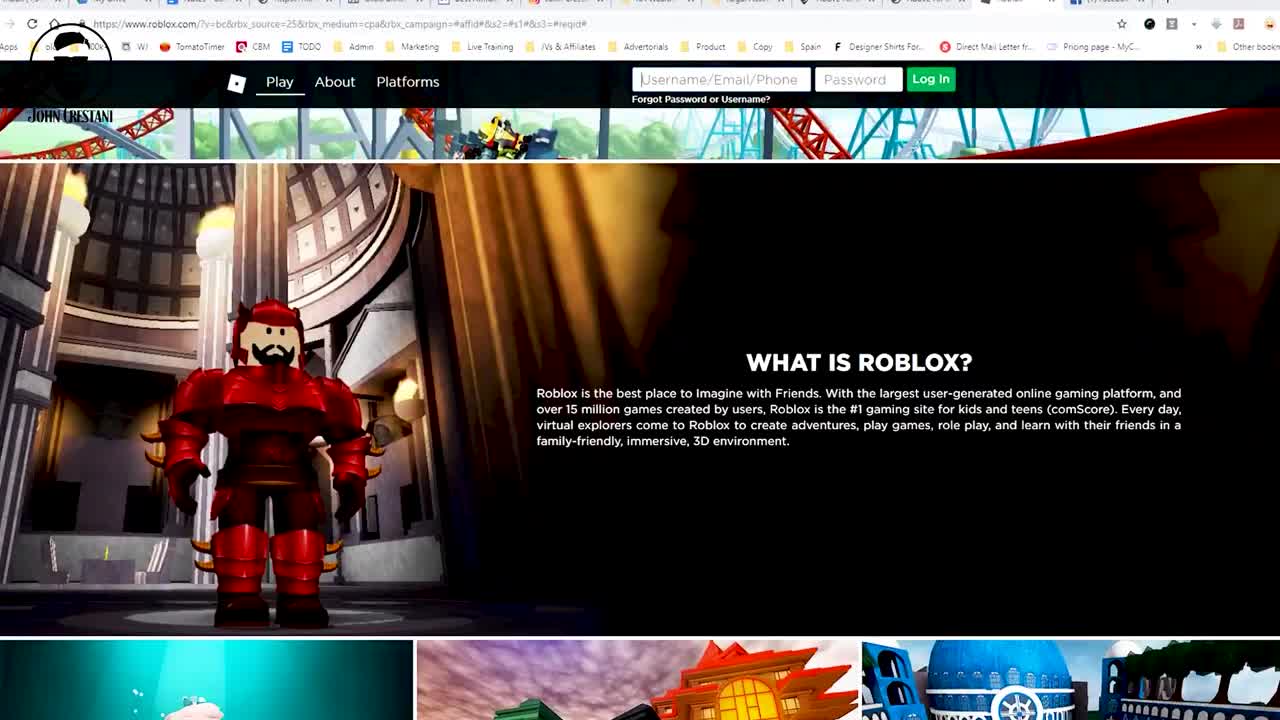Open the Admin bookmarks folder
This screenshot has width=1280, height=720.
[x=353, y=47]
